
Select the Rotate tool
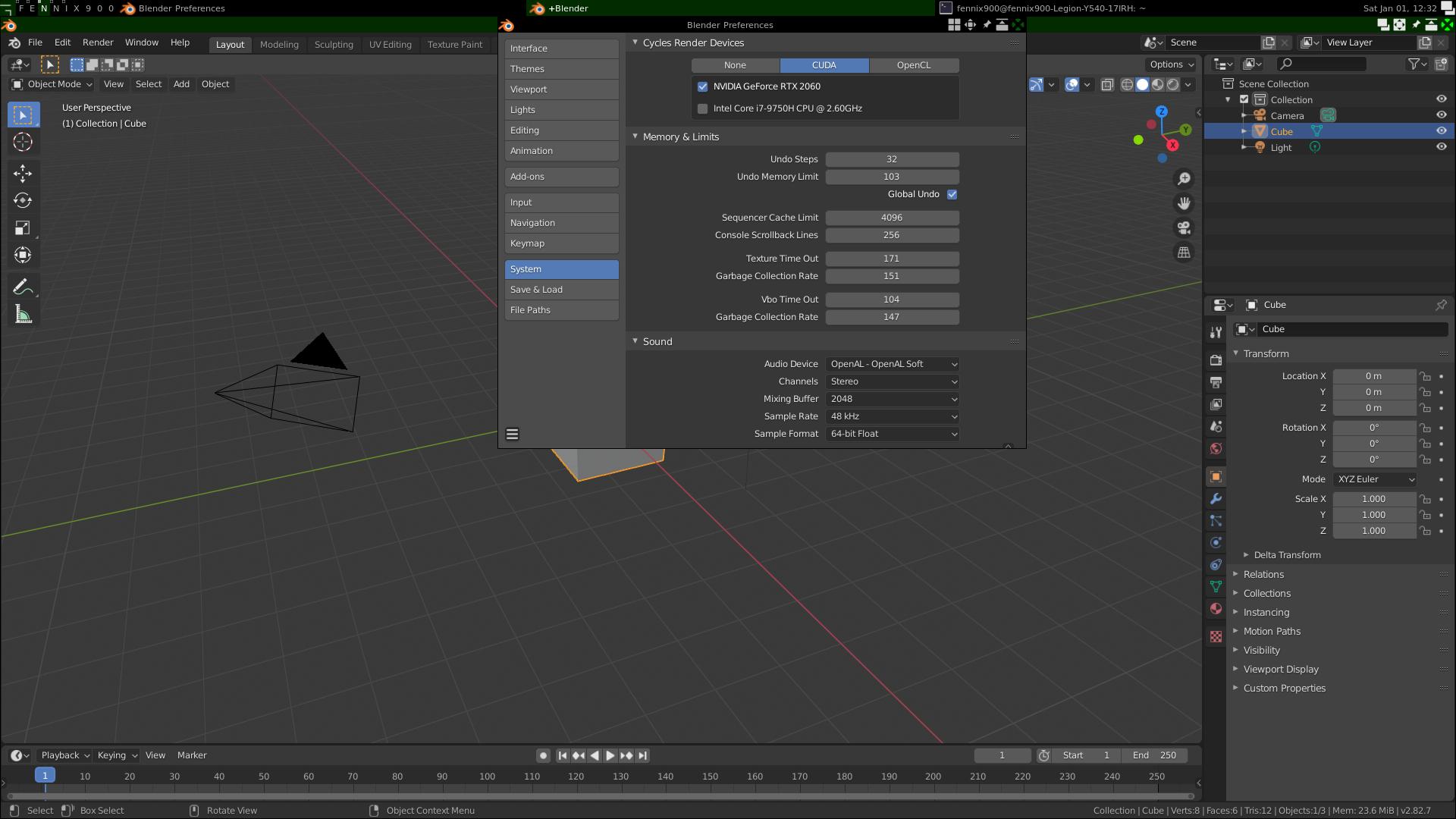pos(23,201)
